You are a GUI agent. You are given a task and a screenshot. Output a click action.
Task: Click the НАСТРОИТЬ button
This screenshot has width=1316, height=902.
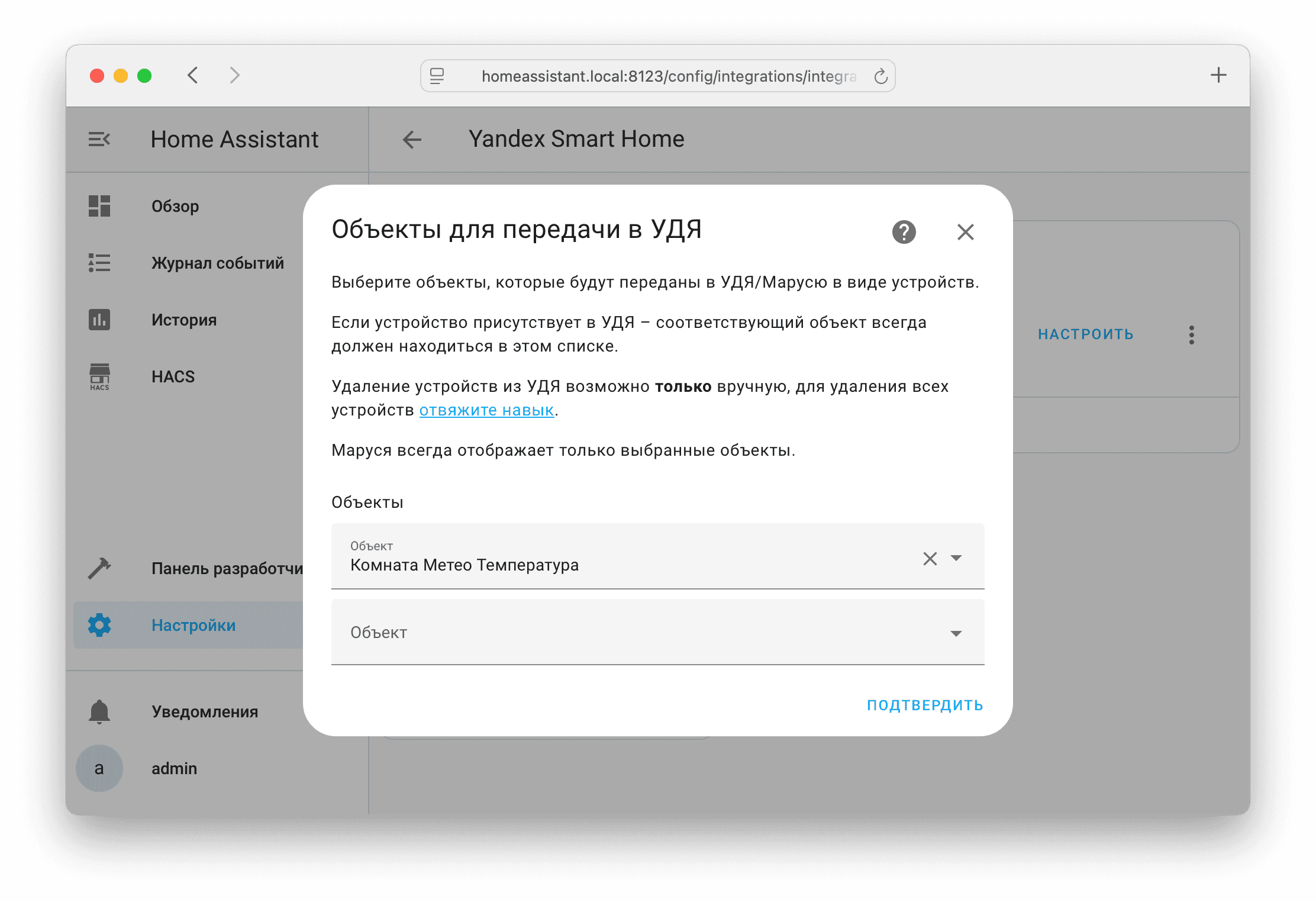(1085, 334)
